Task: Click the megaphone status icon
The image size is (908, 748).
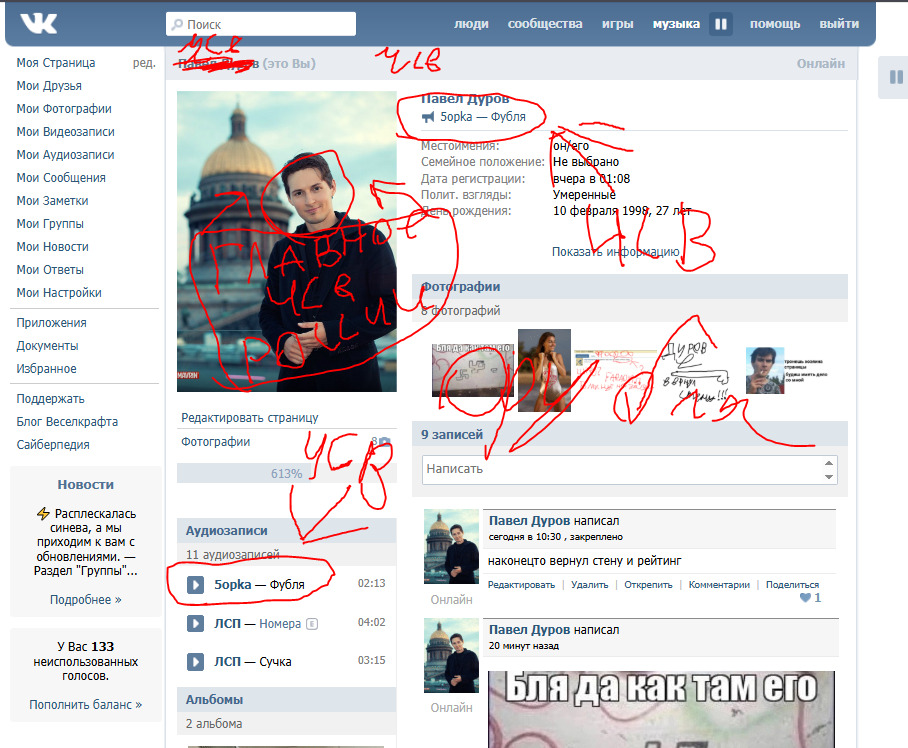Action: [428, 118]
